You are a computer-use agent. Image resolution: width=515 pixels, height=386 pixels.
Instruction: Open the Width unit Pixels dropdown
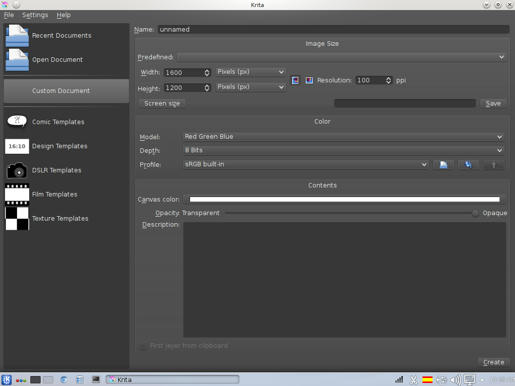250,72
